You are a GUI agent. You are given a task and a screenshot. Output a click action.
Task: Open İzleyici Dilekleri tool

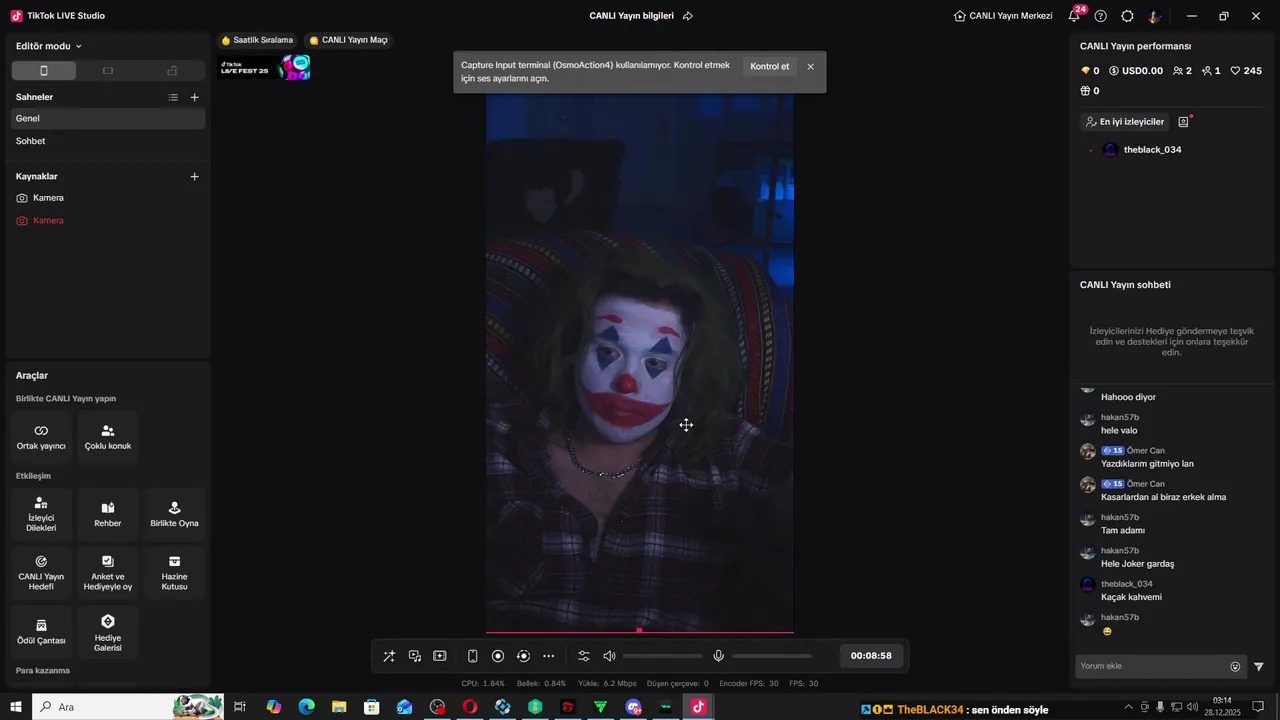point(41,514)
